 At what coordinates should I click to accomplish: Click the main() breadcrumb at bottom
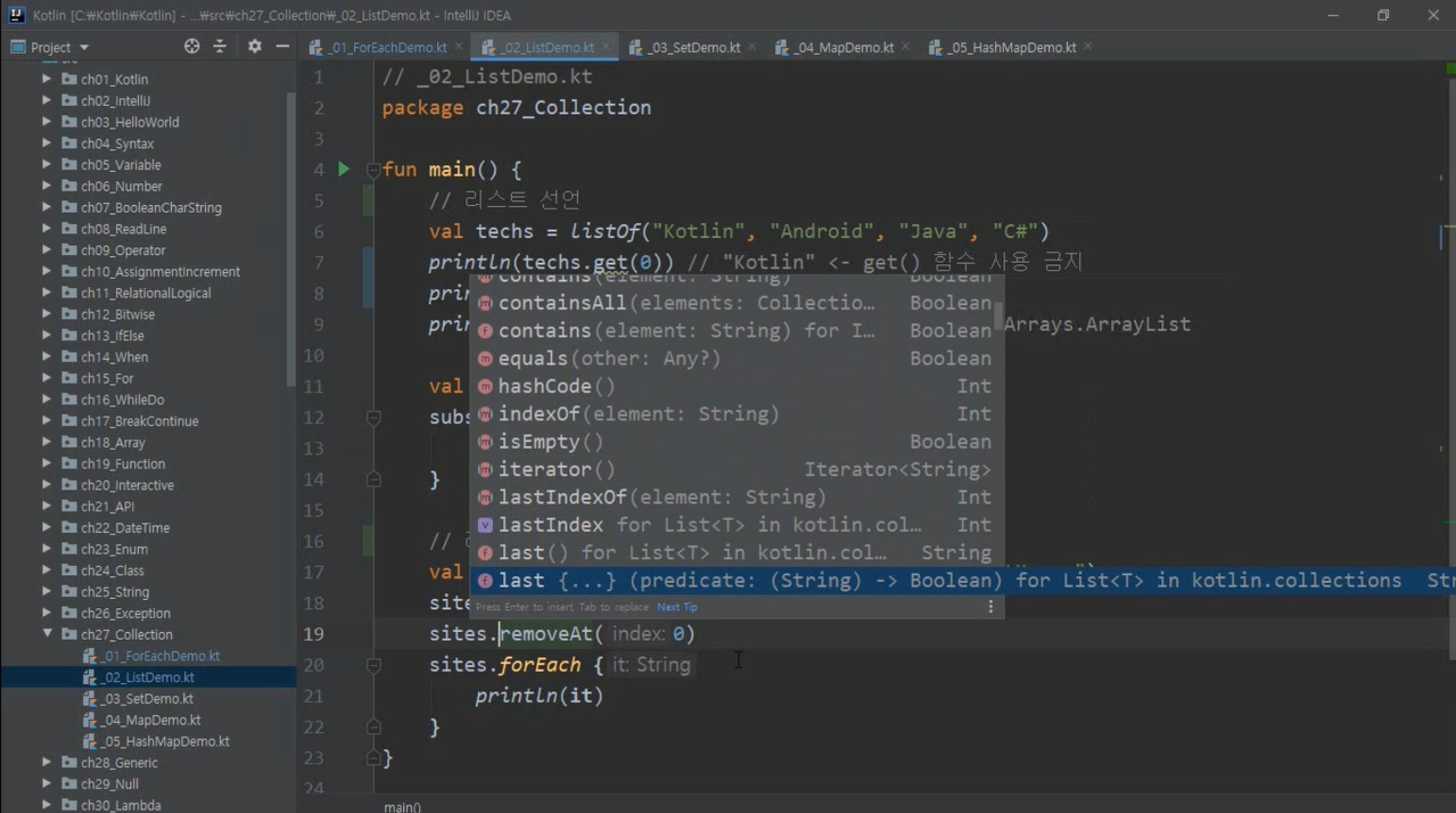point(402,806)
